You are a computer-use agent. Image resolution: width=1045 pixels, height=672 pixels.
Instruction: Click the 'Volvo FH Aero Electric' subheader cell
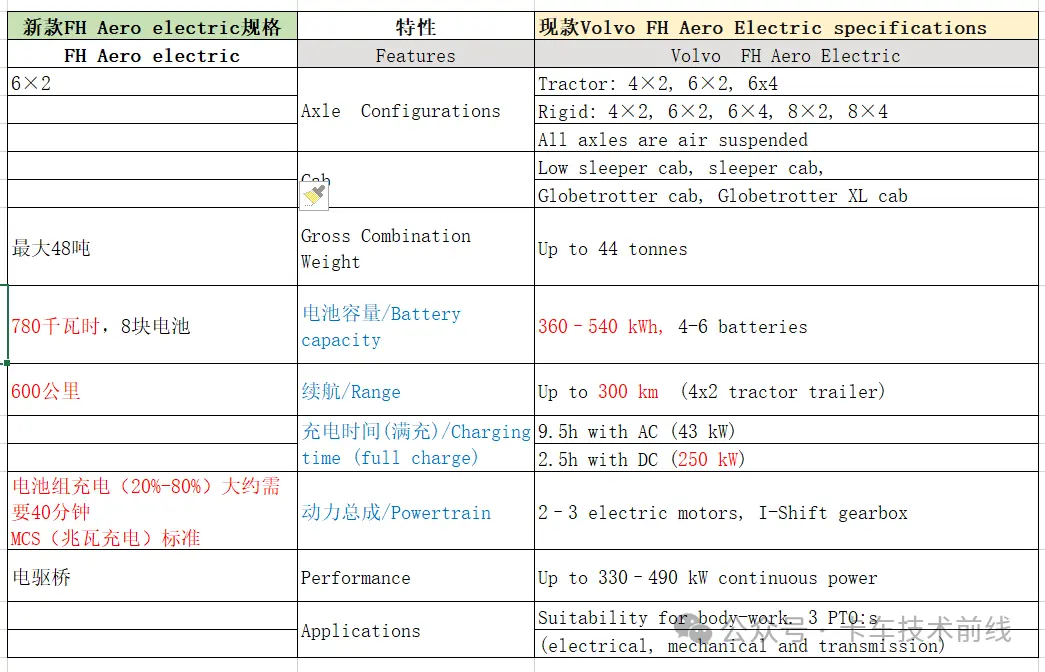pyautogui.click(x=786, y=55)
